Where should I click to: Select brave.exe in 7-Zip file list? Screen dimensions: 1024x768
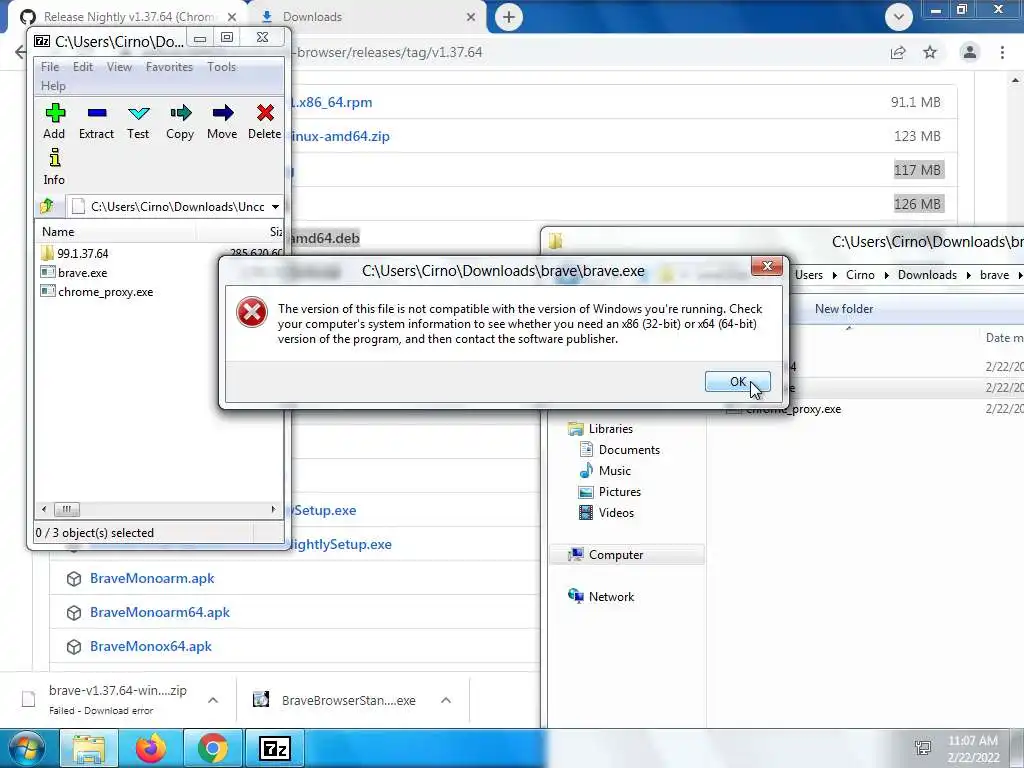coord(74,273)
